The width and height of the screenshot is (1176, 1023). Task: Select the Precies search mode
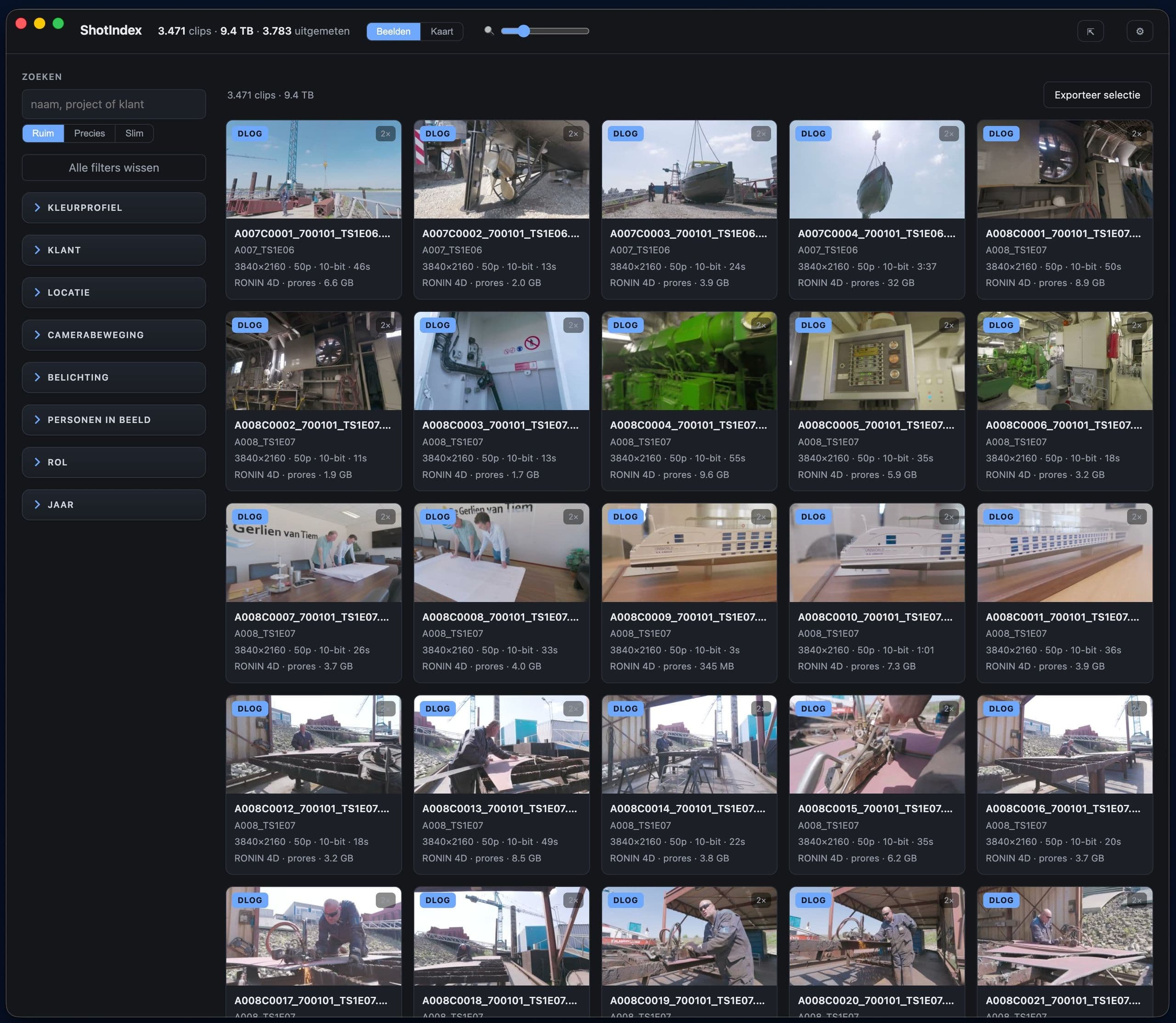[x=90, y=133]
